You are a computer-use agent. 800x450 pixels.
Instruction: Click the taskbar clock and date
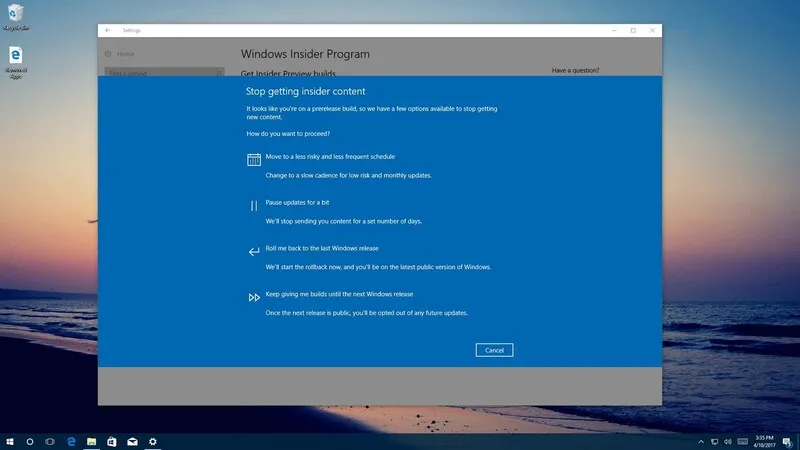tap(764, 442)
